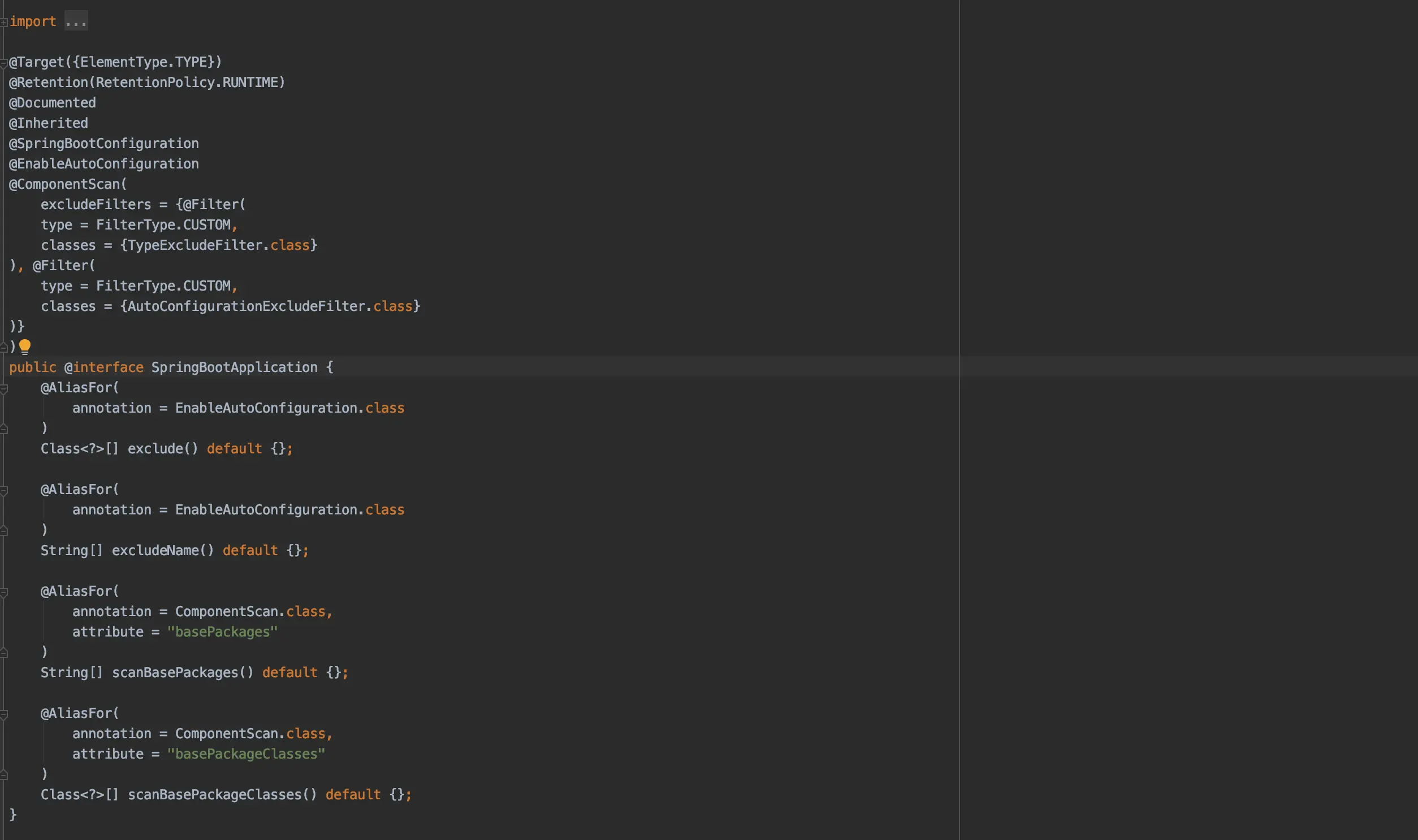Click fold end marker above scanBasePackages() method

click(x=3, y=653)
